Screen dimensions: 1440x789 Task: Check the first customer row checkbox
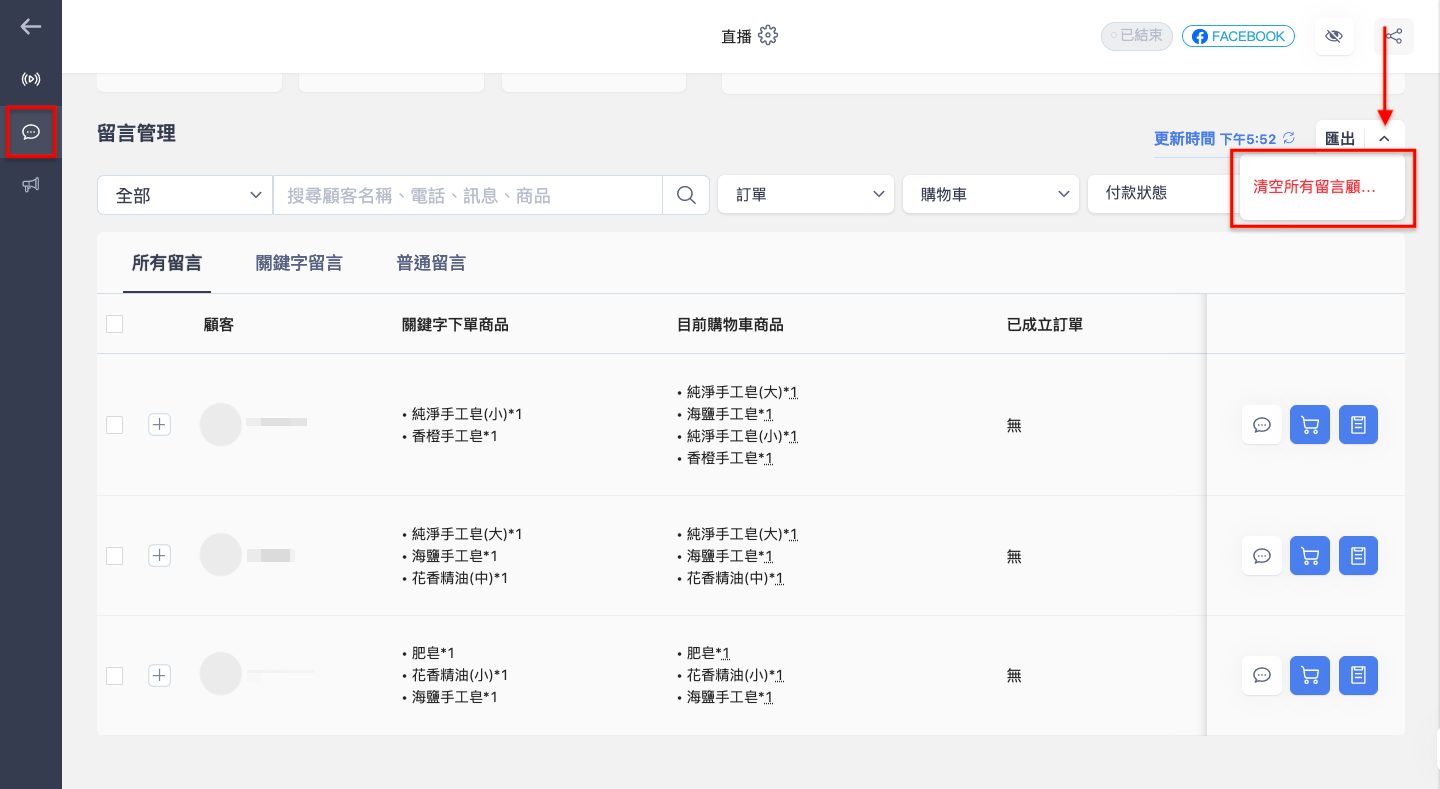[x=114, y=425]
